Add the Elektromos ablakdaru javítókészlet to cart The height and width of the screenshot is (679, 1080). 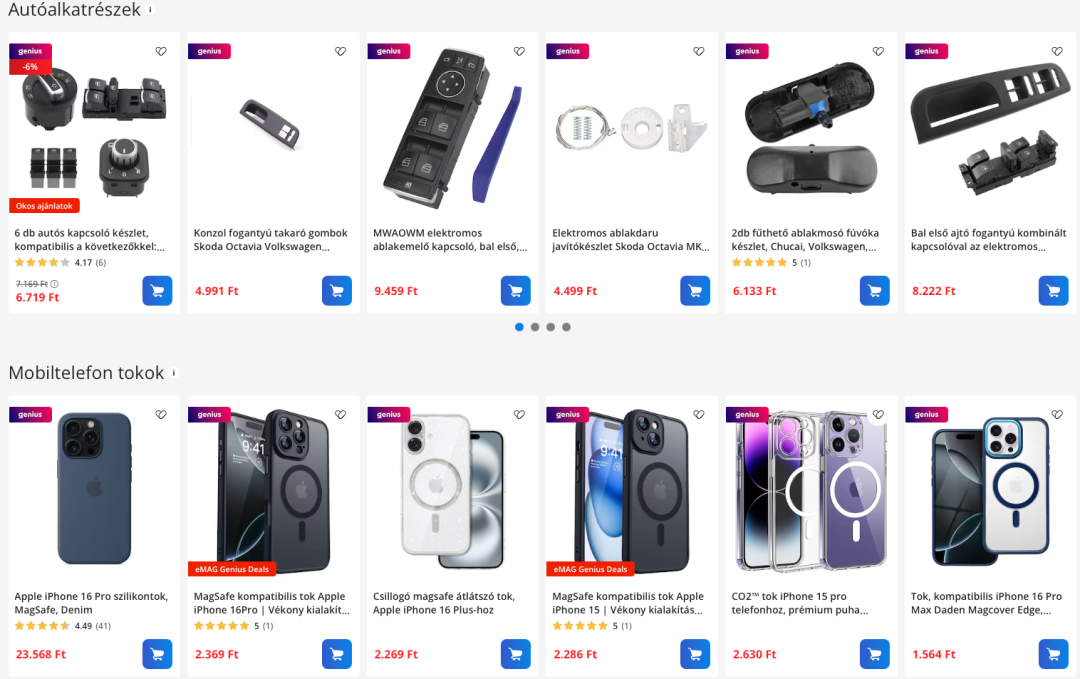point(695,290)
